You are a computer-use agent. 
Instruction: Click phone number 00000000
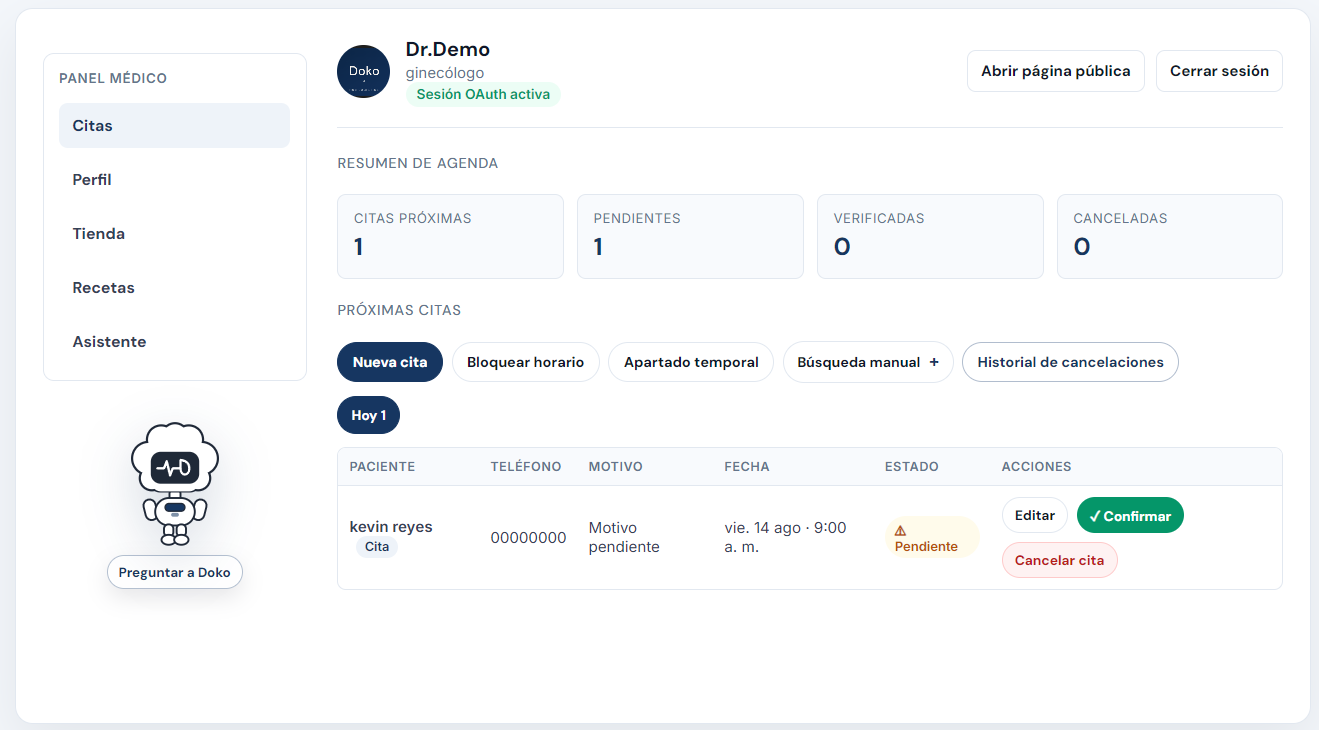[528, 537]
